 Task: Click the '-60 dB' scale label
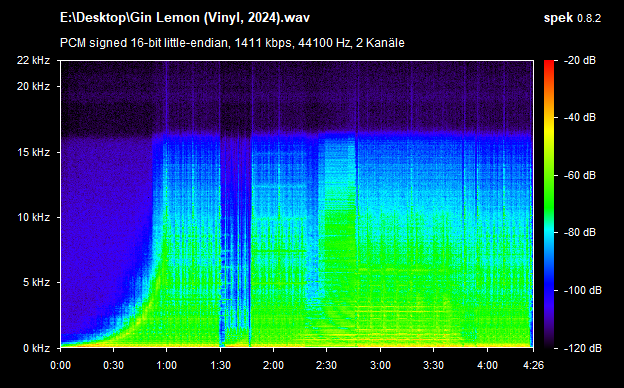[579, 175]
